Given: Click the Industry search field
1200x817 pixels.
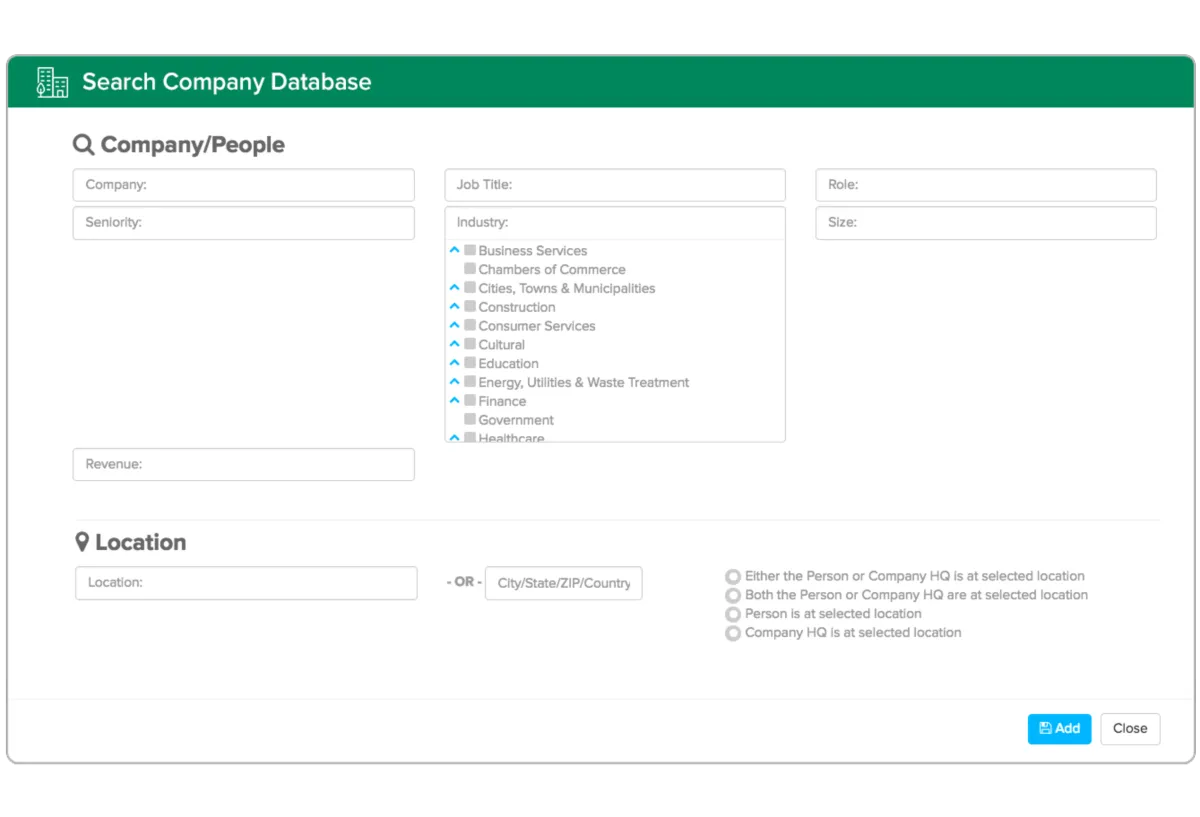Looking at the screenshot, I should coord(615,223).
